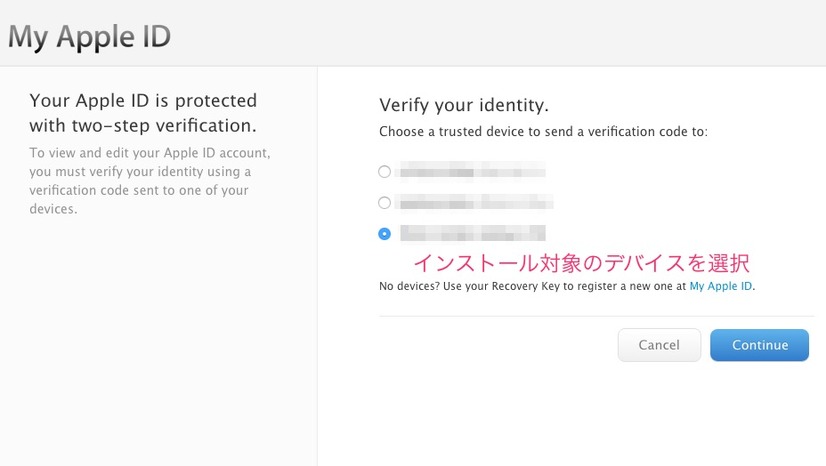Click the 'To view and edit your Apple ID account' paragraph

click(150, 181)
